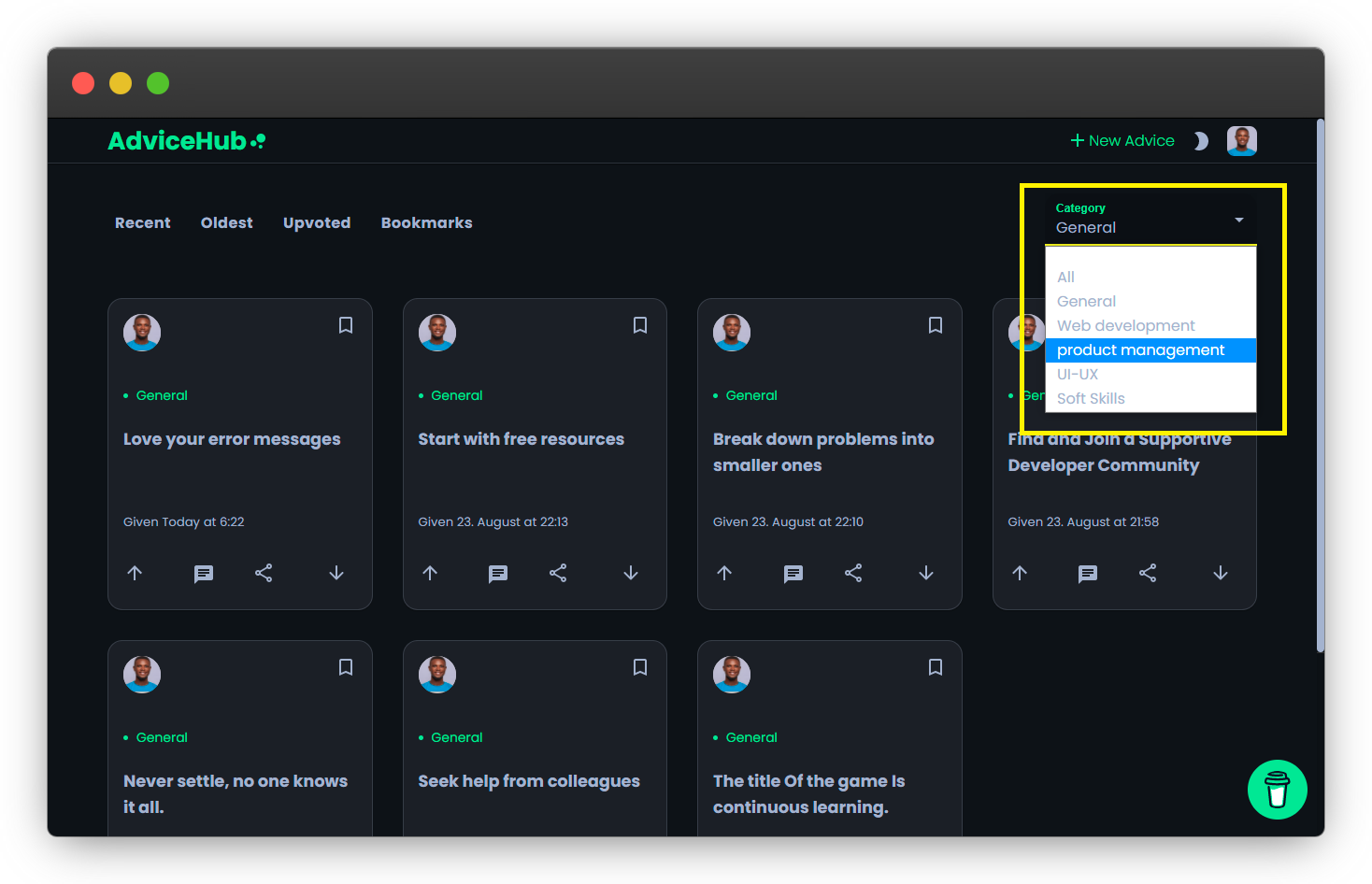Open 'Start with free resources' advice title
This screenshot has width=1372, height=884.
[522, 439]
